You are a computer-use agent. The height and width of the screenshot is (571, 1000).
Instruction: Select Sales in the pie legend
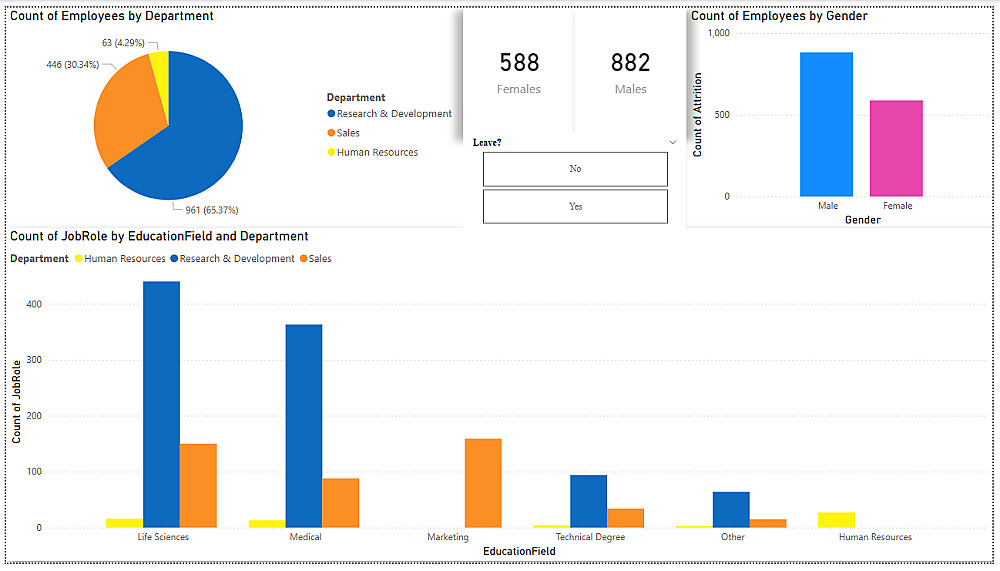coord(343,133)
